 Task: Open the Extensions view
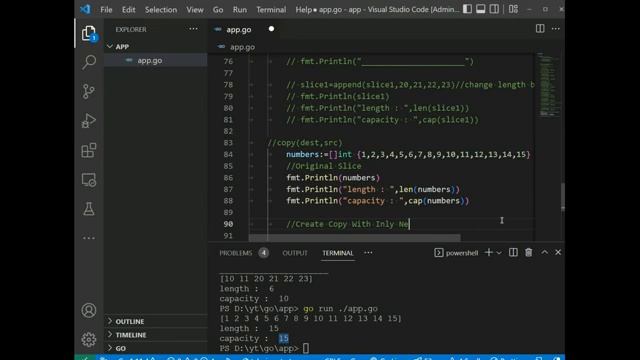coord(89,150)
